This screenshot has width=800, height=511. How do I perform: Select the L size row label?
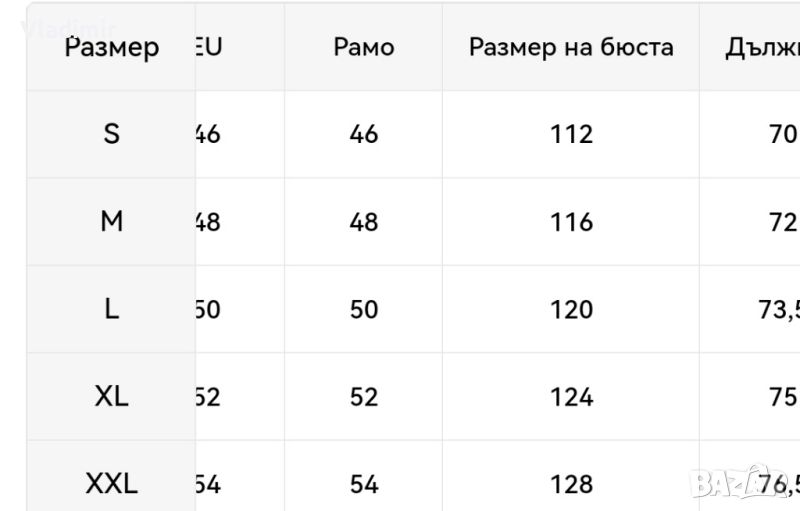(111, 310)
